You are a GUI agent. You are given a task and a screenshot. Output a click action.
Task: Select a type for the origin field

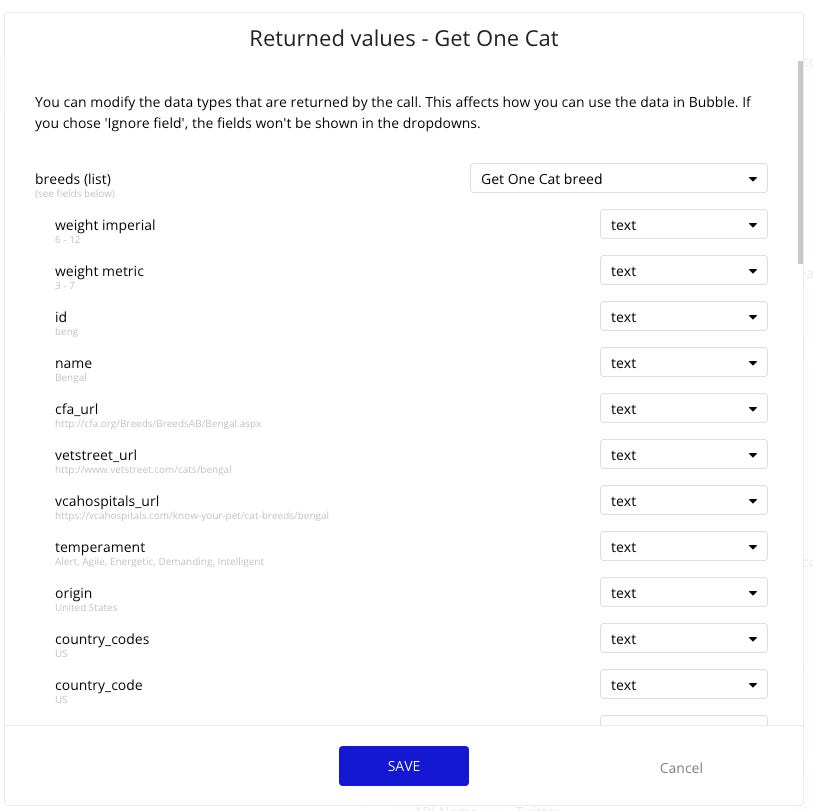683,592
